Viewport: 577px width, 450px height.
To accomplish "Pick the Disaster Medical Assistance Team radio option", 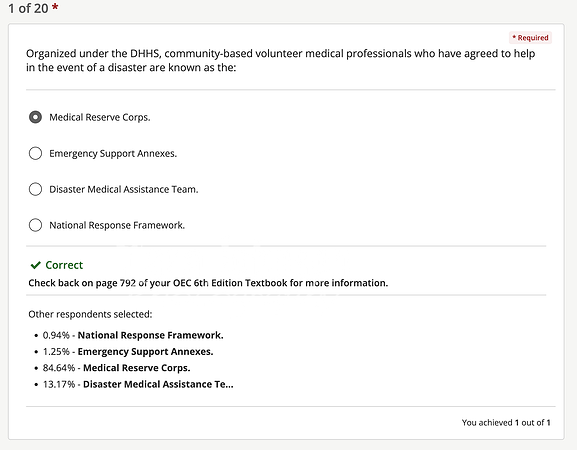I will (x=35, y=189).
